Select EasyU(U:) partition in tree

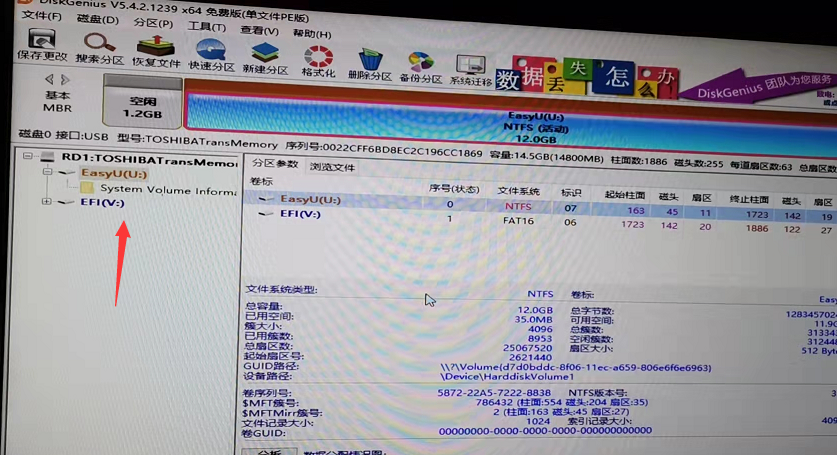(x=114, y=173)
